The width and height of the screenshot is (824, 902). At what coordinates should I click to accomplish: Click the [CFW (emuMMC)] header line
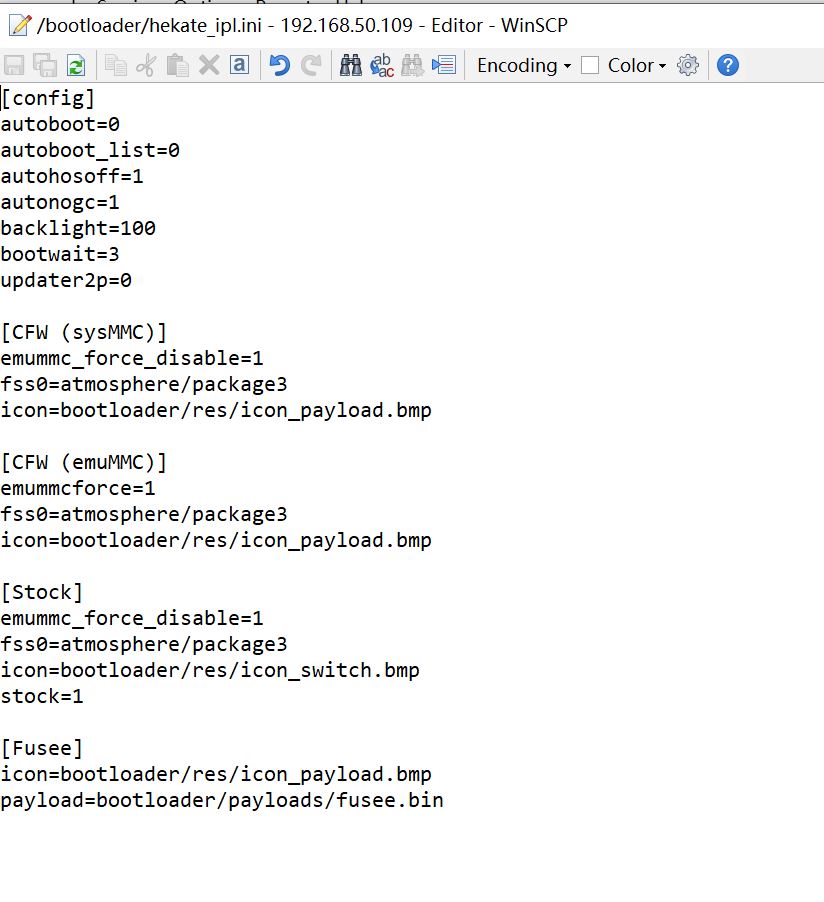coord(84,463)
